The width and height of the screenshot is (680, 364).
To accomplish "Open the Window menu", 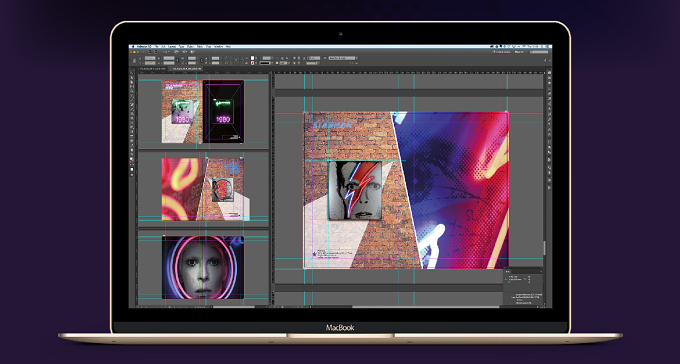I will 219,46.
